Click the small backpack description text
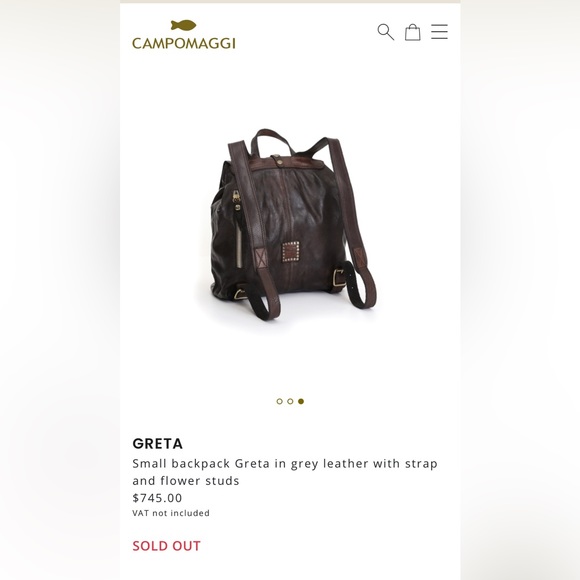Screen dimensions: 580x580 tap(285, 472)
